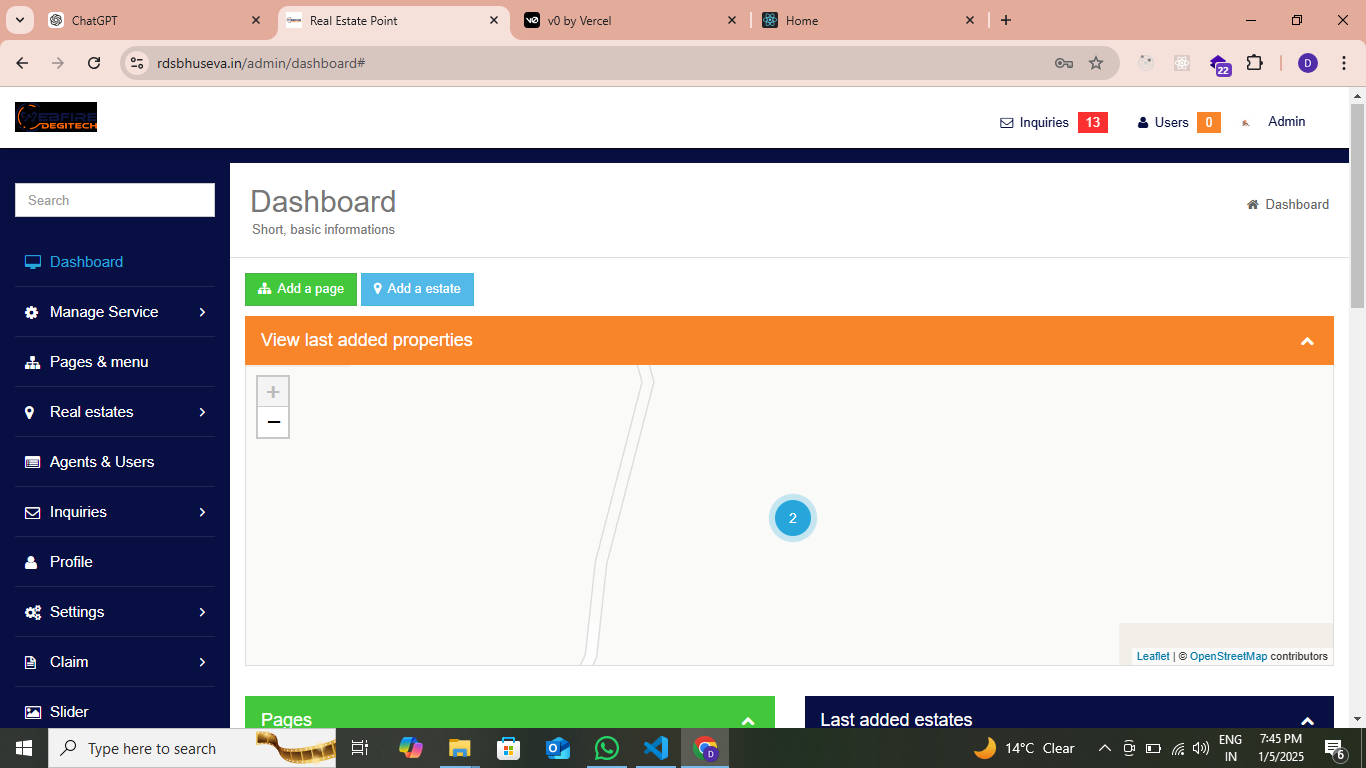
Task: Zoom in on the map
Action: tap(273, 392)
